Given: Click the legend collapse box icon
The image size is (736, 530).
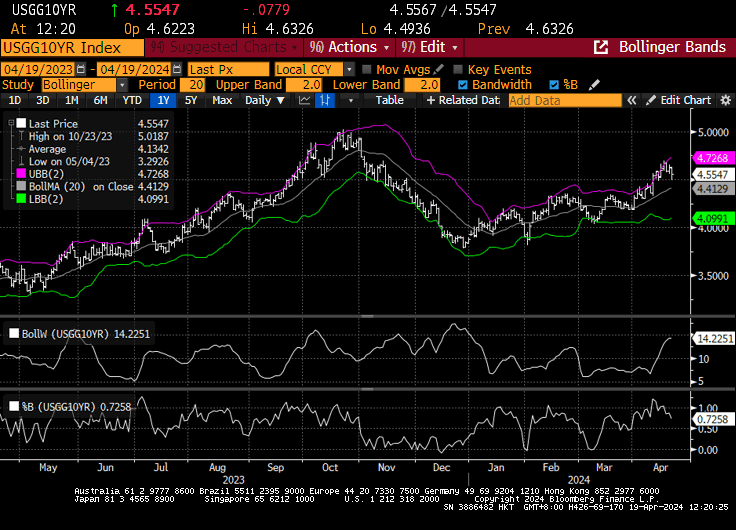Looking at the screenshot, I should click(11, 123).
